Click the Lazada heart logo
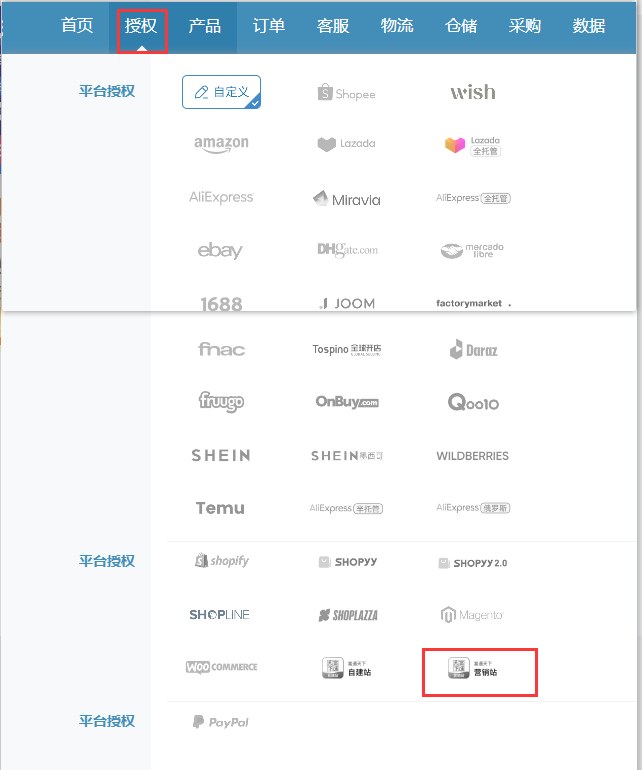Image resolution: width=642 pixels, height=770 pixels. 347,144
